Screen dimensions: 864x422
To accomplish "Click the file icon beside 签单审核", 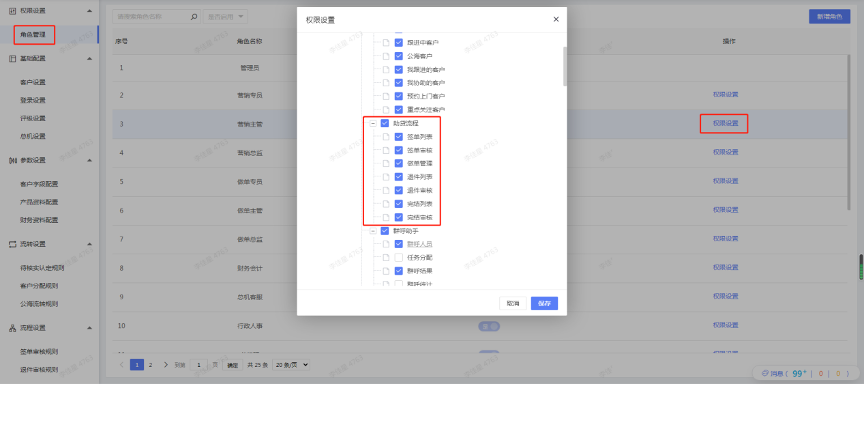I will [x=386, y=150].
